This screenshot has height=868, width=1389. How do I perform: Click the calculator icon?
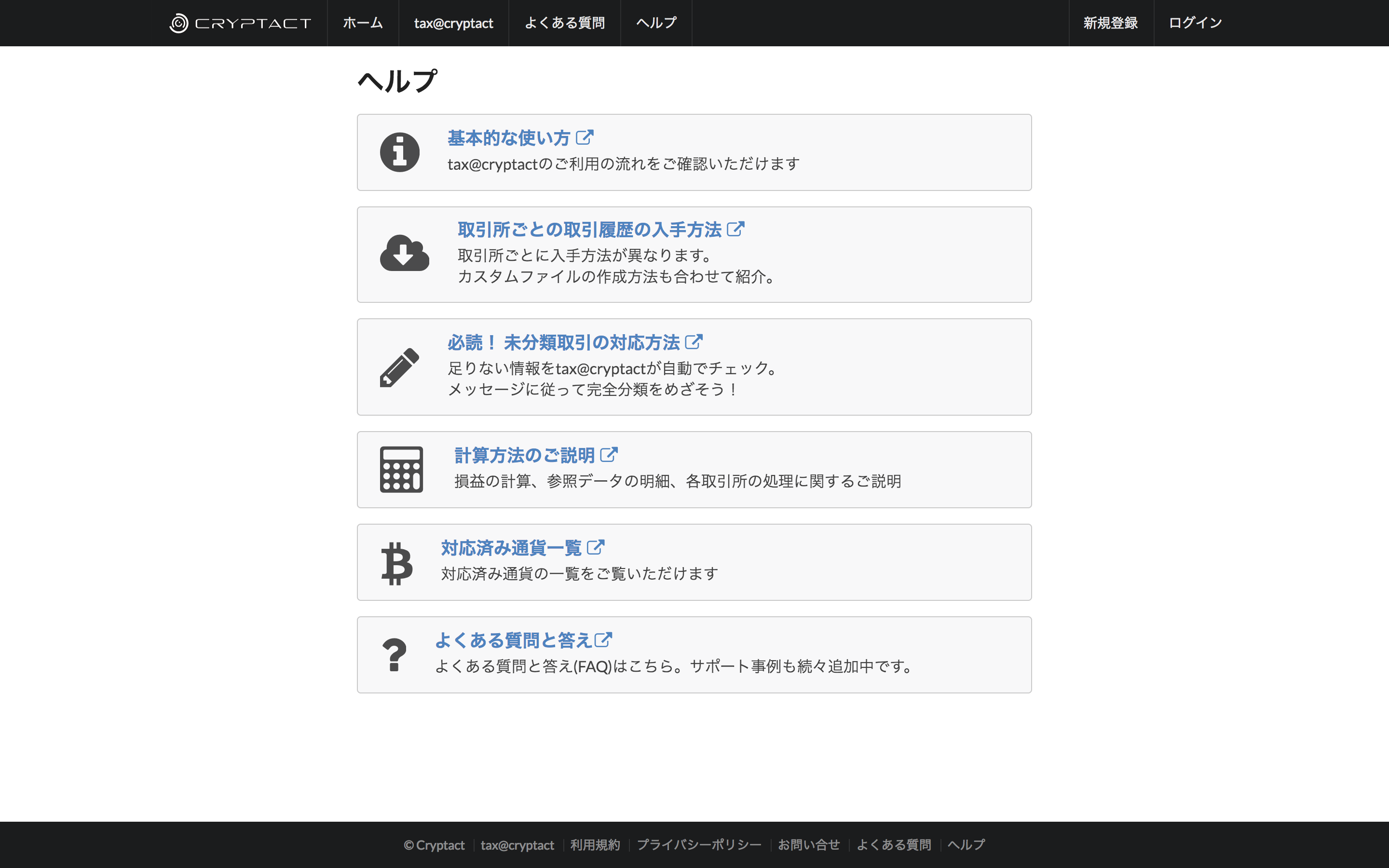tap(401, 469)
